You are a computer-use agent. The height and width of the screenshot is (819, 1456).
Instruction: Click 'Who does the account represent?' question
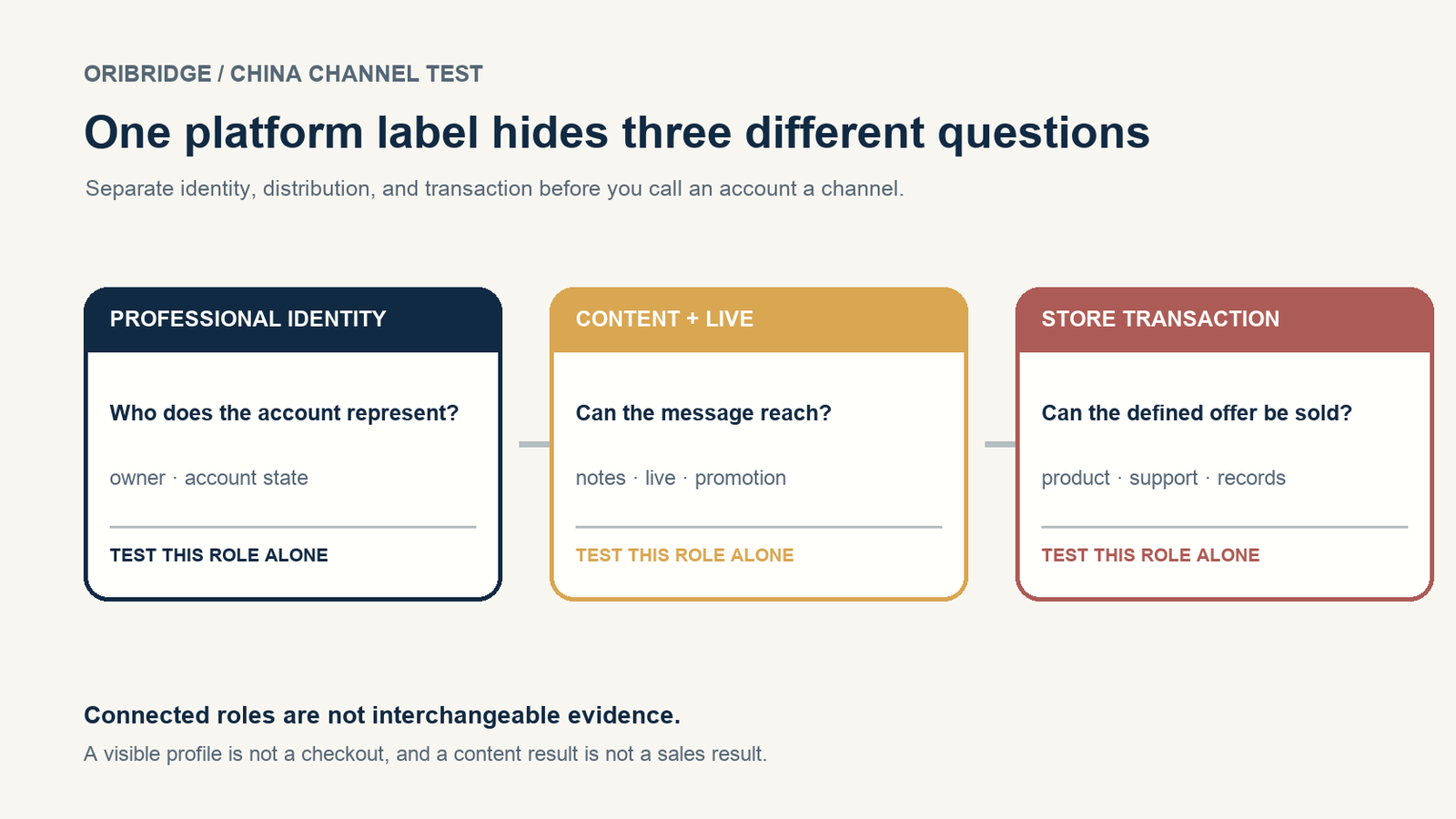284,413
